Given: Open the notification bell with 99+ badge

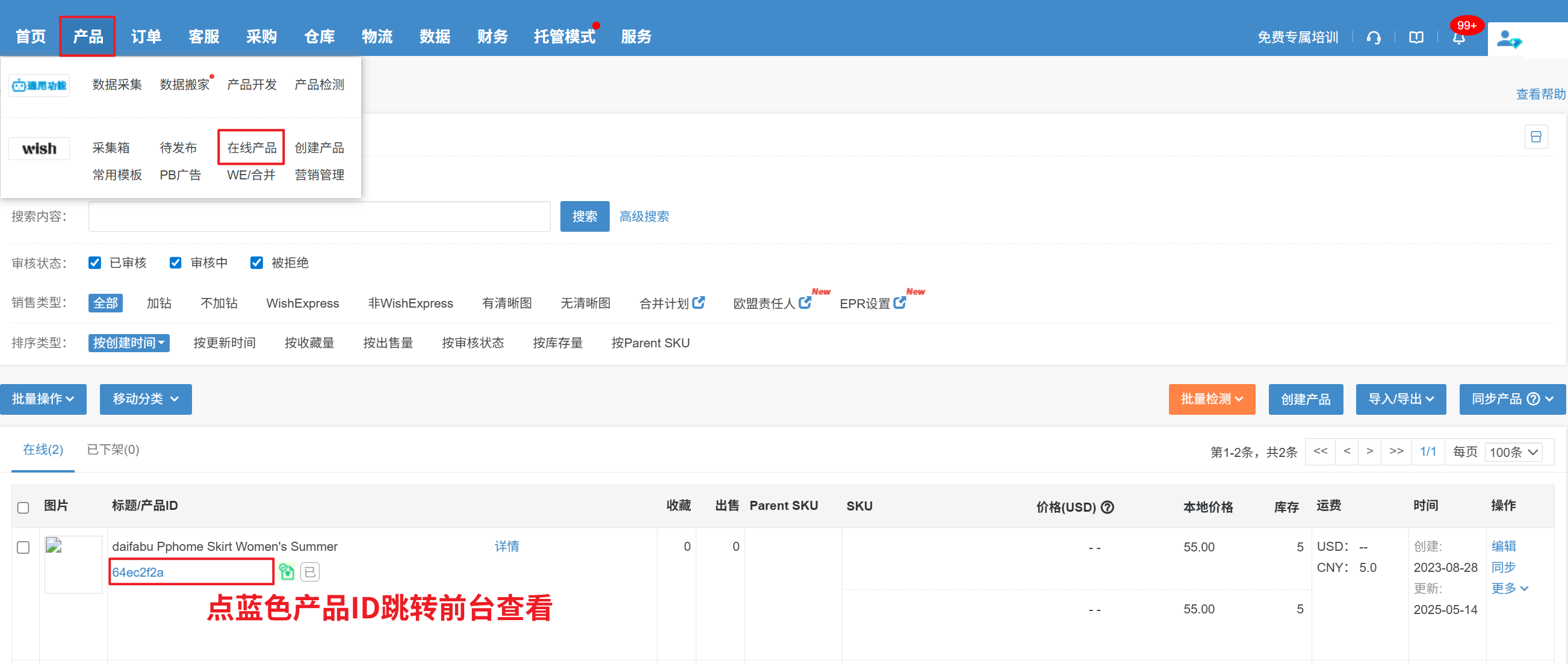Looking at the screenshot, I should coord(1458,38).
